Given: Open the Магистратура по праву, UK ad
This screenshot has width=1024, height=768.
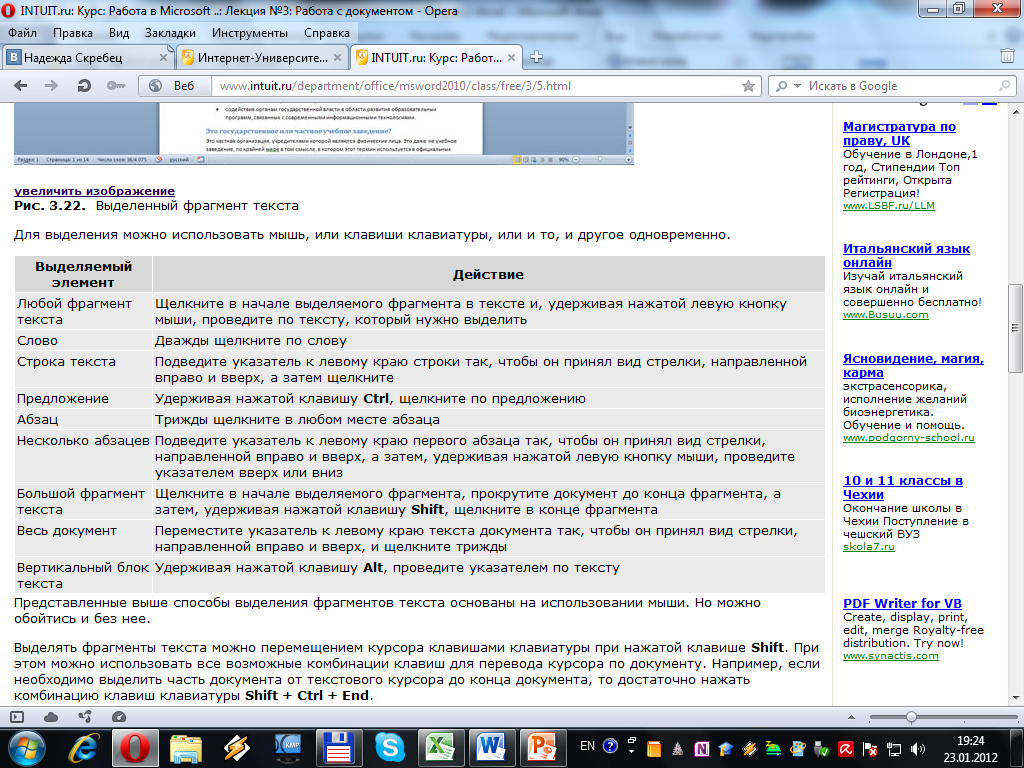Looking at the screenshot, I should pos(899,133).
